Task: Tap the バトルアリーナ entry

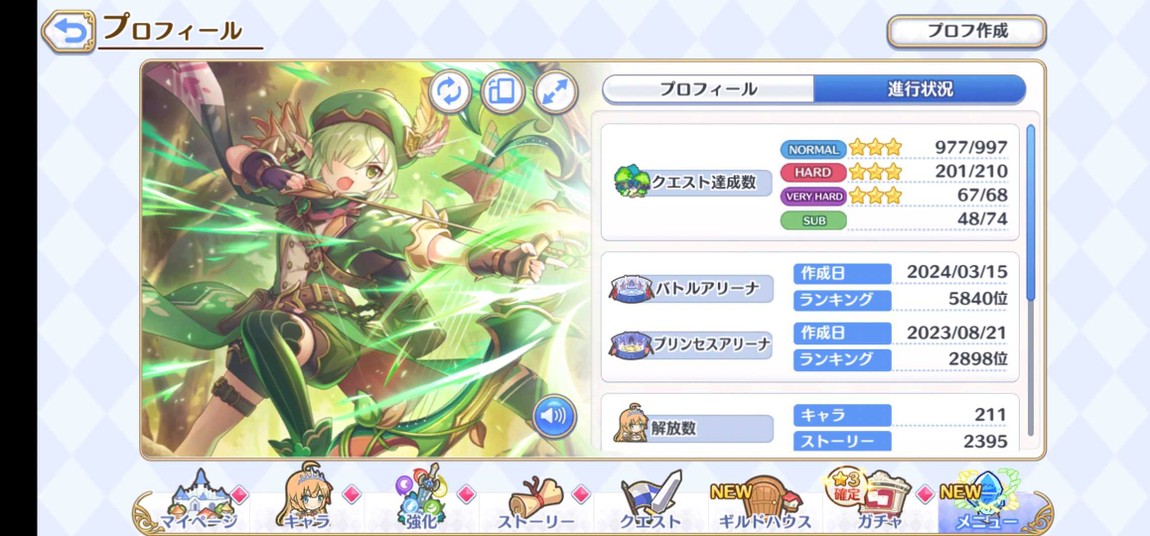Action: (x=693, y=289)
